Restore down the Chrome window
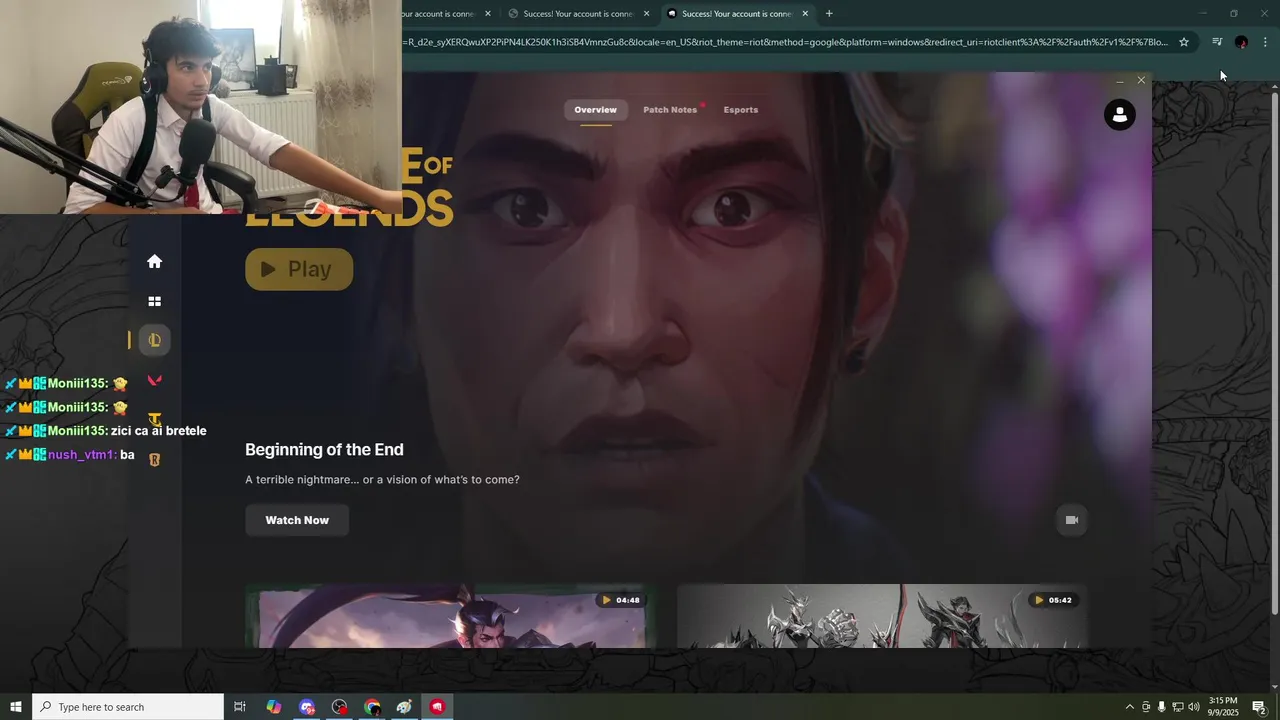1280x720 pixels. coord(1234,14)
